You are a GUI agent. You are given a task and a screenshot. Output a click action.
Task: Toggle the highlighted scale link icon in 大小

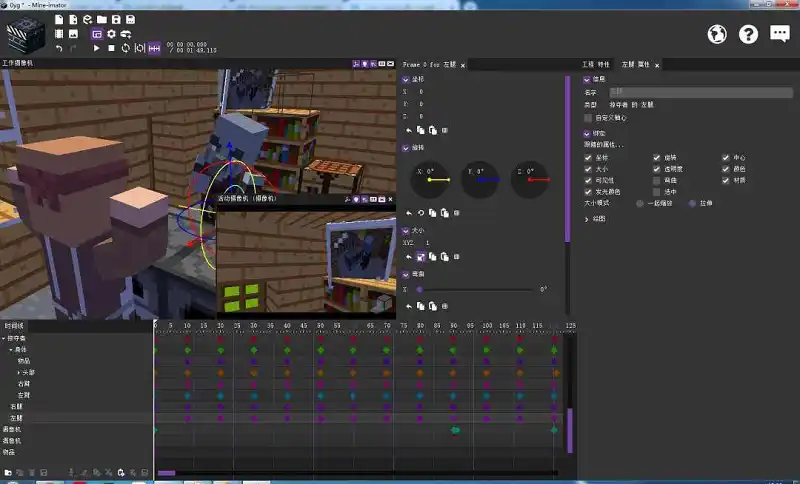(420, 257)
